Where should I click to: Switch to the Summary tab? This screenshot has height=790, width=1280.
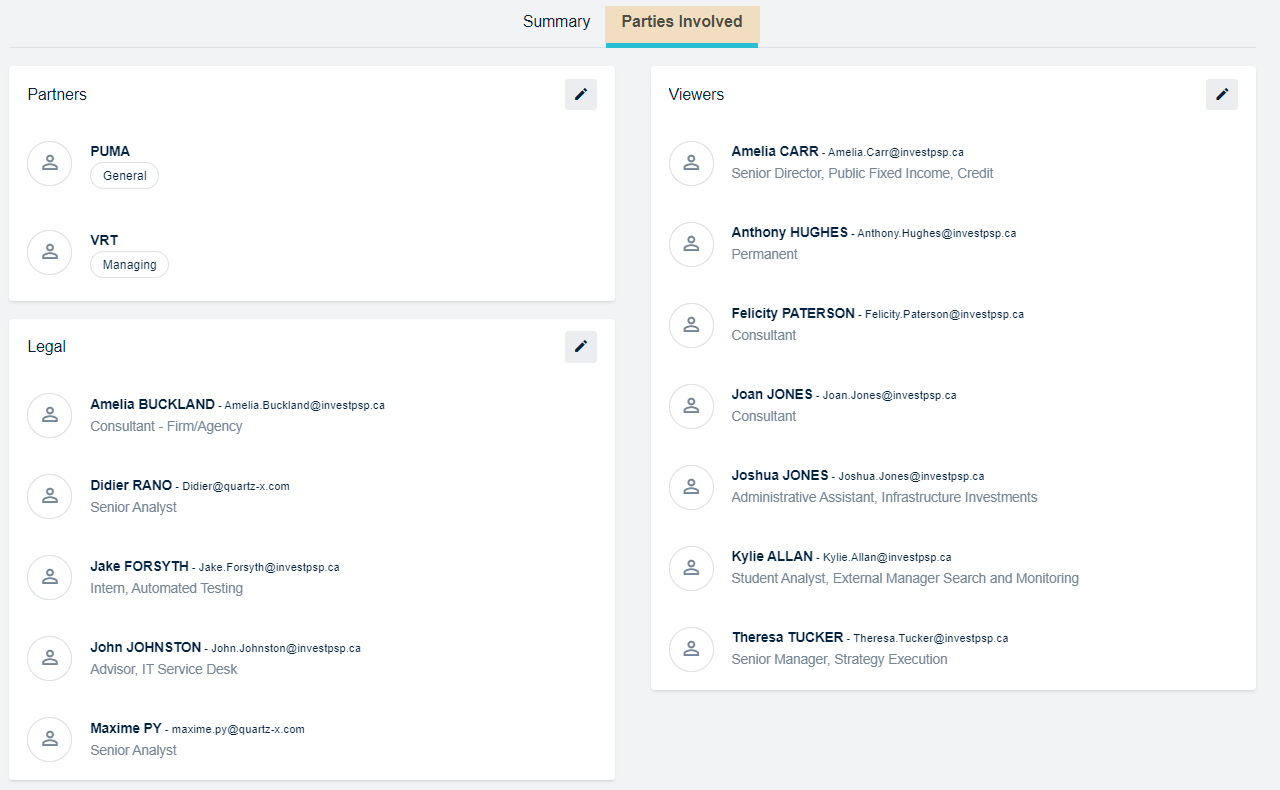[x=556, y=22]
